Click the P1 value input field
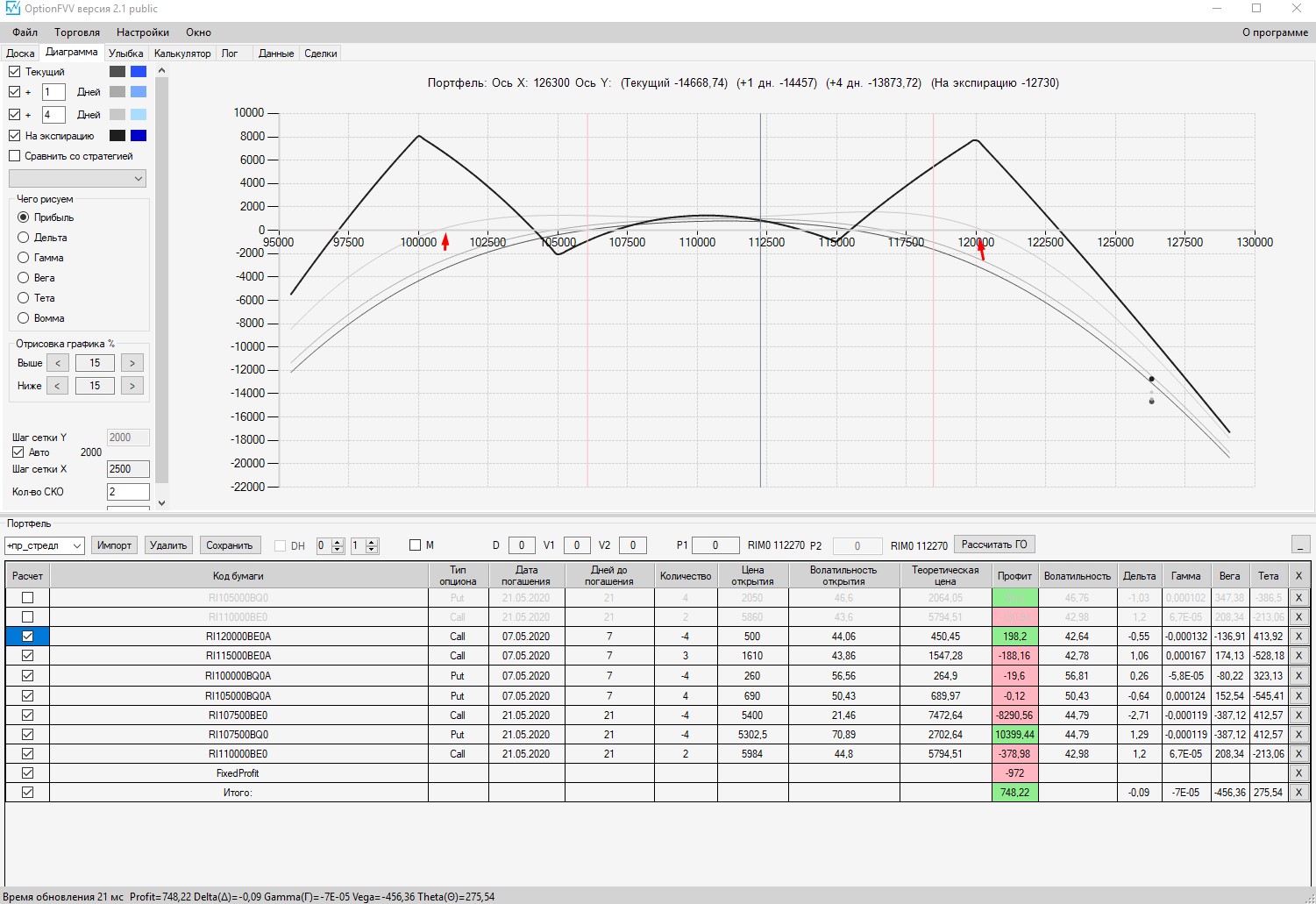 [715, 545]
